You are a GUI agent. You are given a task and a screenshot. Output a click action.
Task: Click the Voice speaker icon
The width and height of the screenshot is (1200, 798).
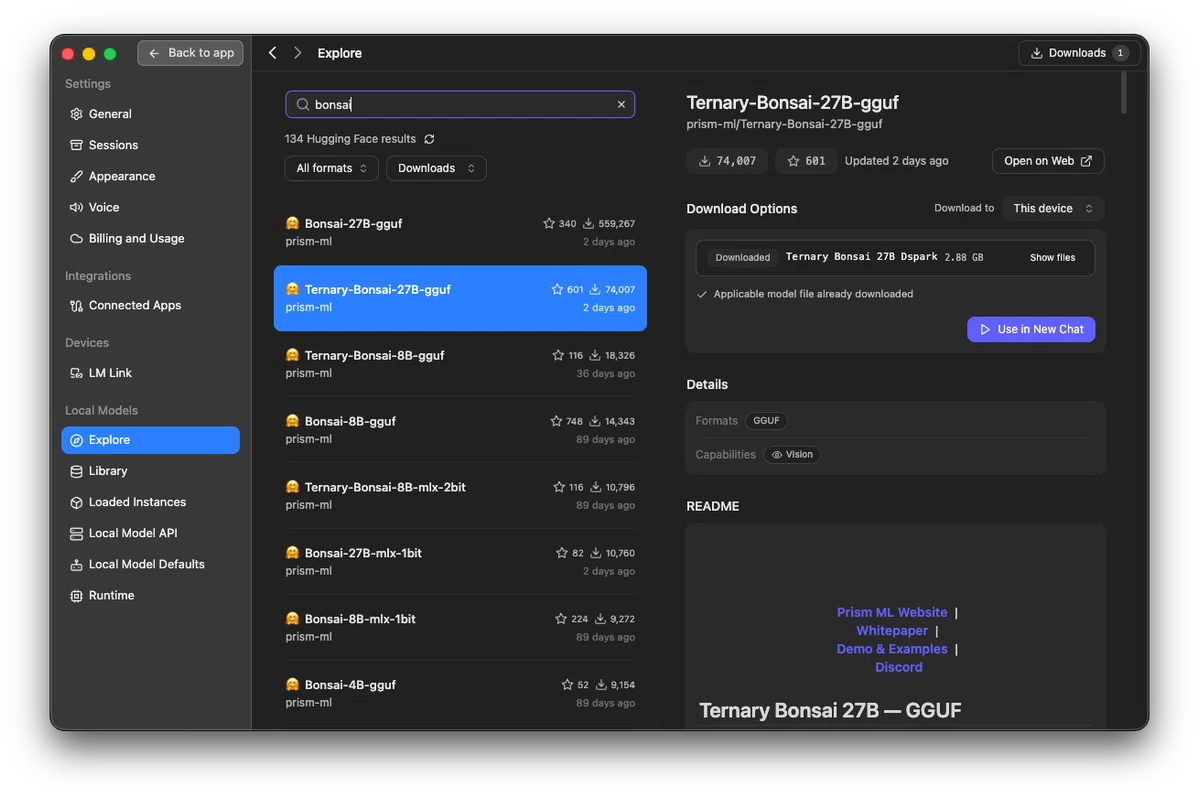click(x=76, y=207)
